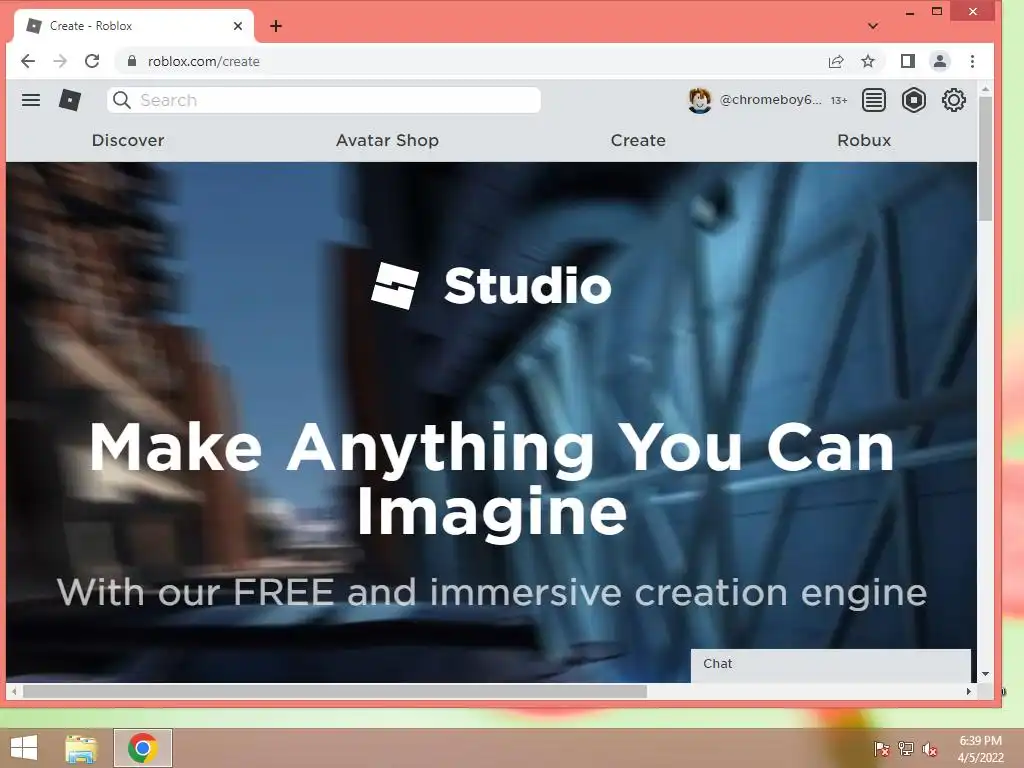Select the Create menu item
1024x768 pixels.
tap(638, 140)
